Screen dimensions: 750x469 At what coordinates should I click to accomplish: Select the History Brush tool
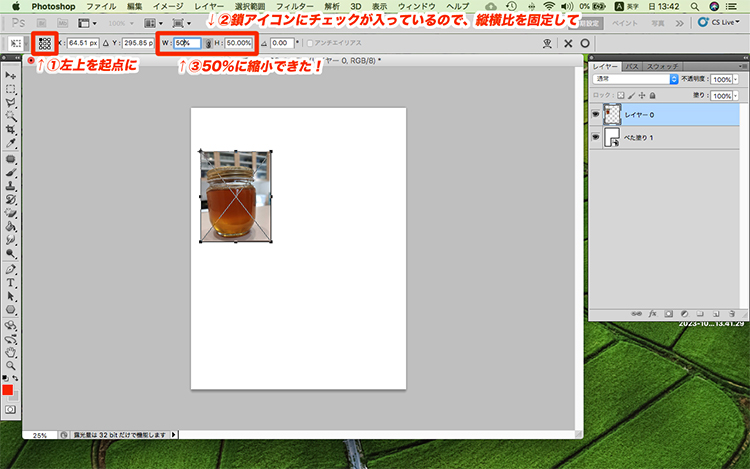(x=11, y=199)
